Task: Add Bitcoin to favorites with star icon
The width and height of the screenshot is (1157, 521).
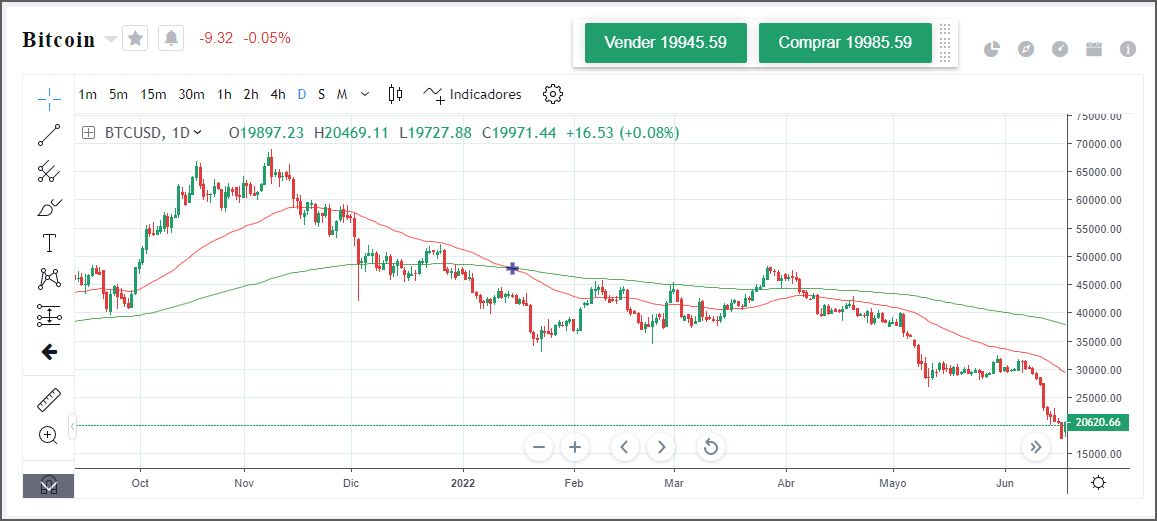Action: click(135, 38)
